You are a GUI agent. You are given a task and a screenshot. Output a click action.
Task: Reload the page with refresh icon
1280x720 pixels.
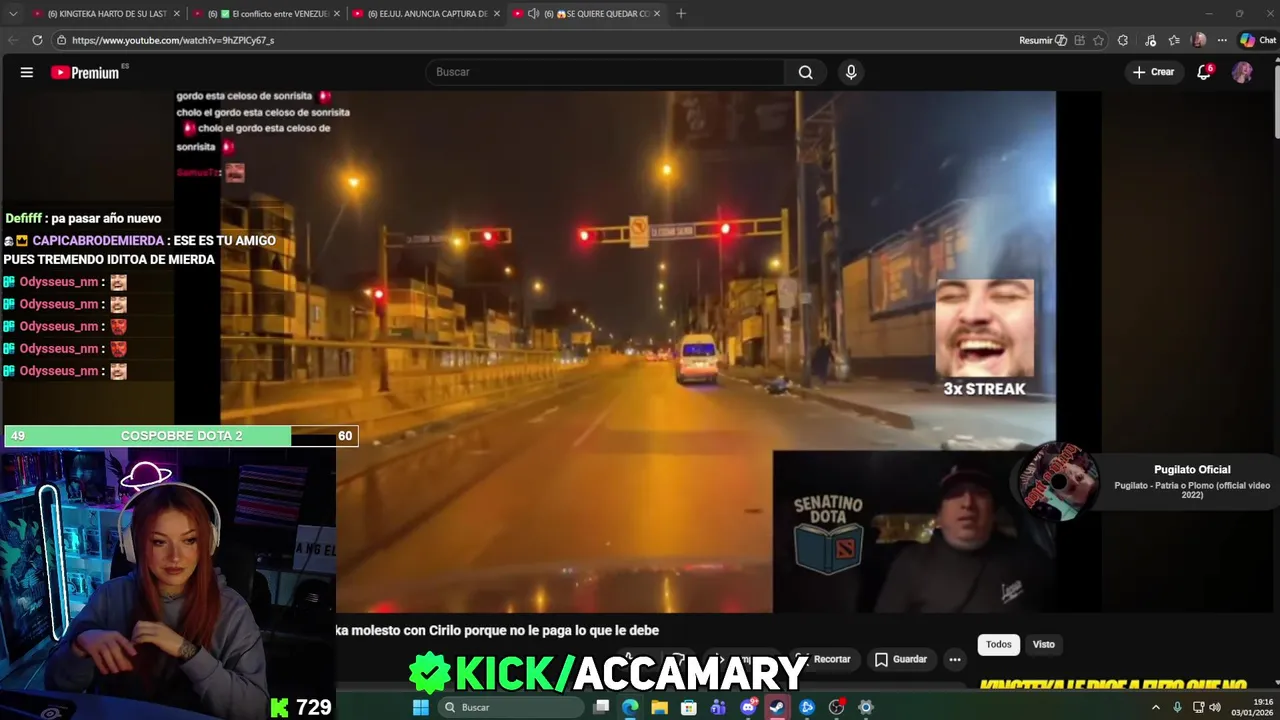click(x=37, y=40)
